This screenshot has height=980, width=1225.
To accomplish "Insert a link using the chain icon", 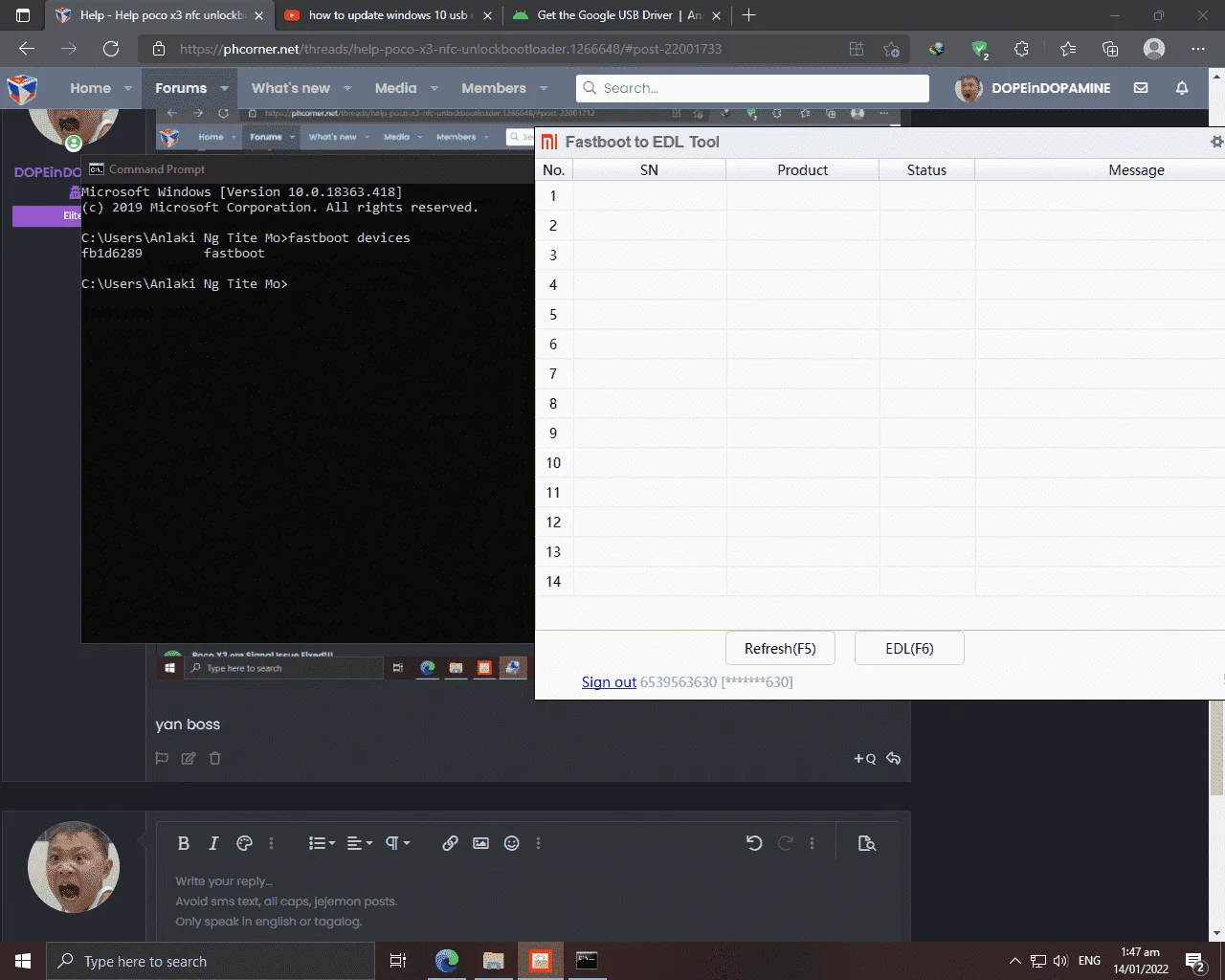I will (x=450, y=843).
